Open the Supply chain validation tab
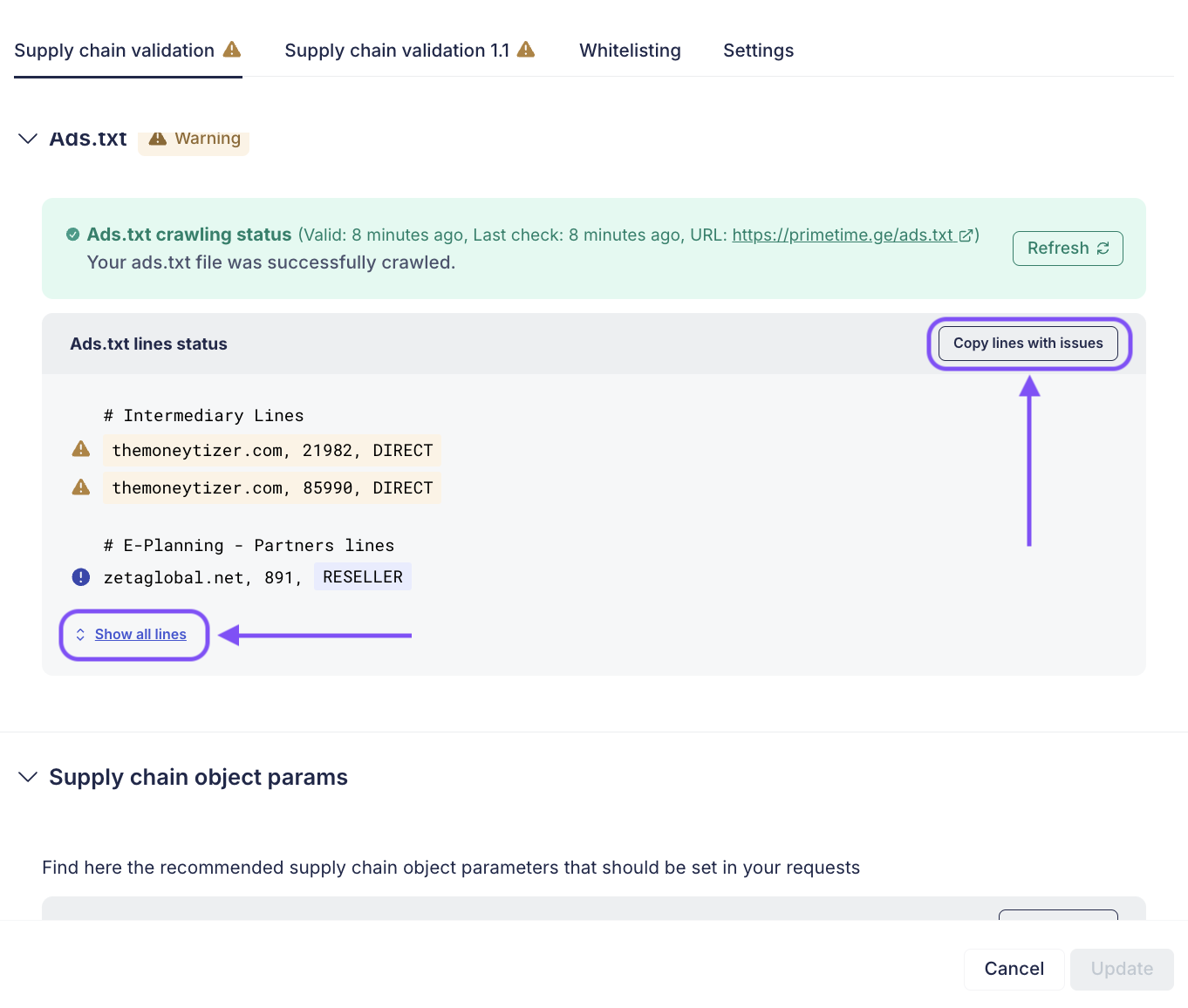 pyautogui.click(x=114, y=51)
